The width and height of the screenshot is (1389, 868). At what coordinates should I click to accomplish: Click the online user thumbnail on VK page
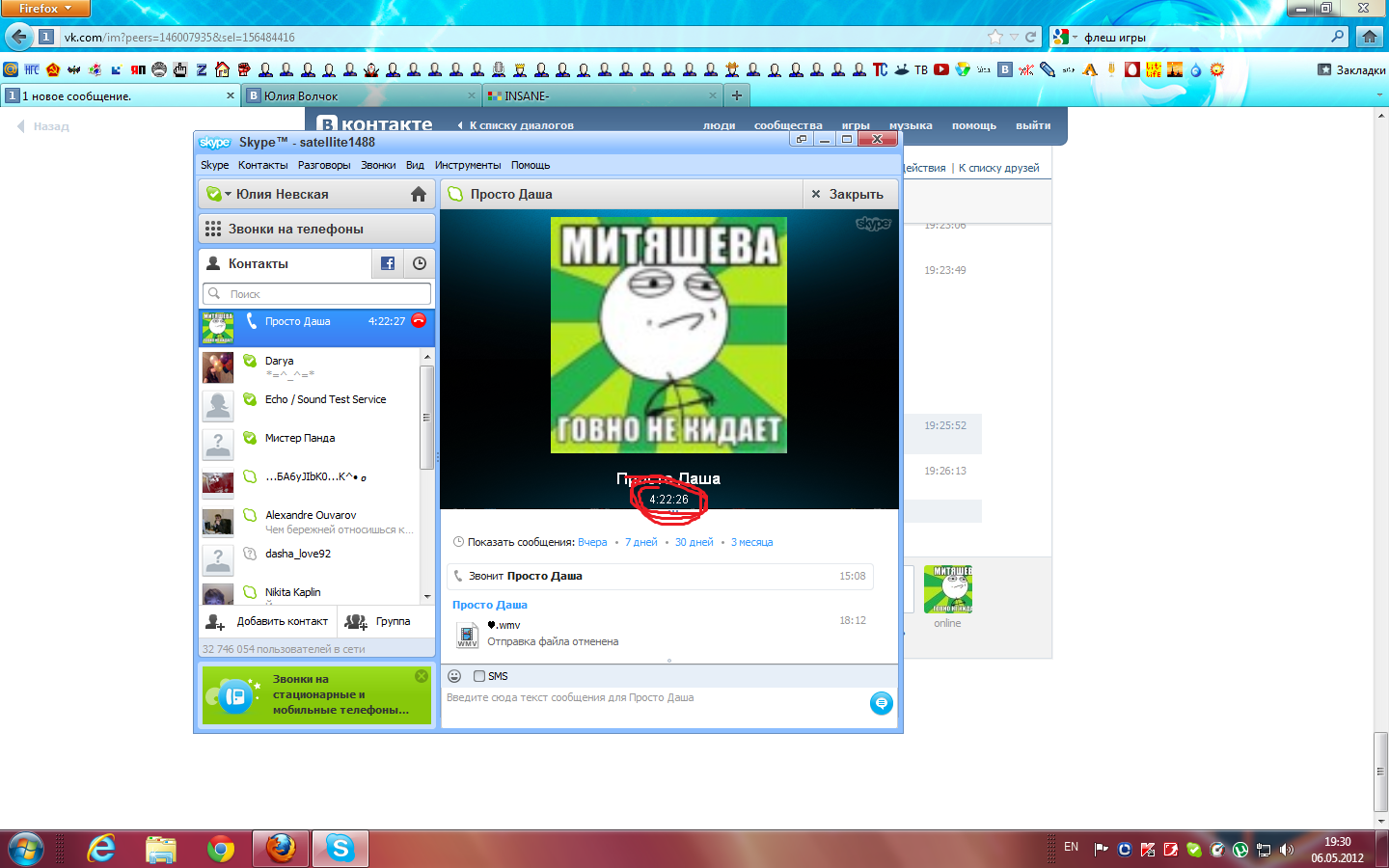coord(947,589)
